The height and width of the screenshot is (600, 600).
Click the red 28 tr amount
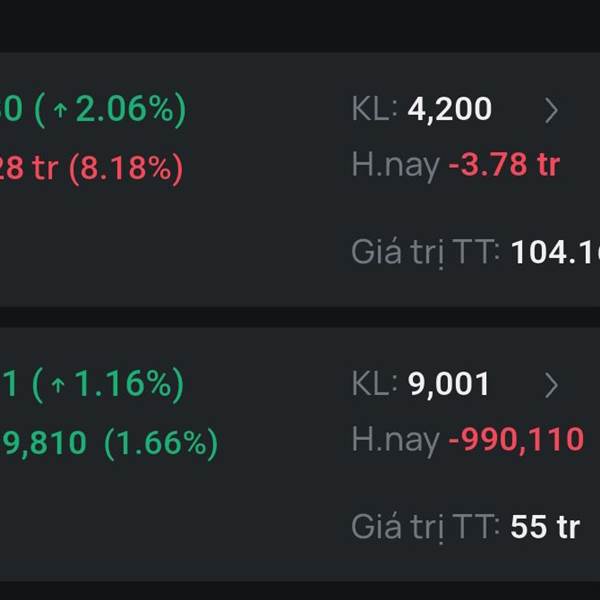click(30, 168)
